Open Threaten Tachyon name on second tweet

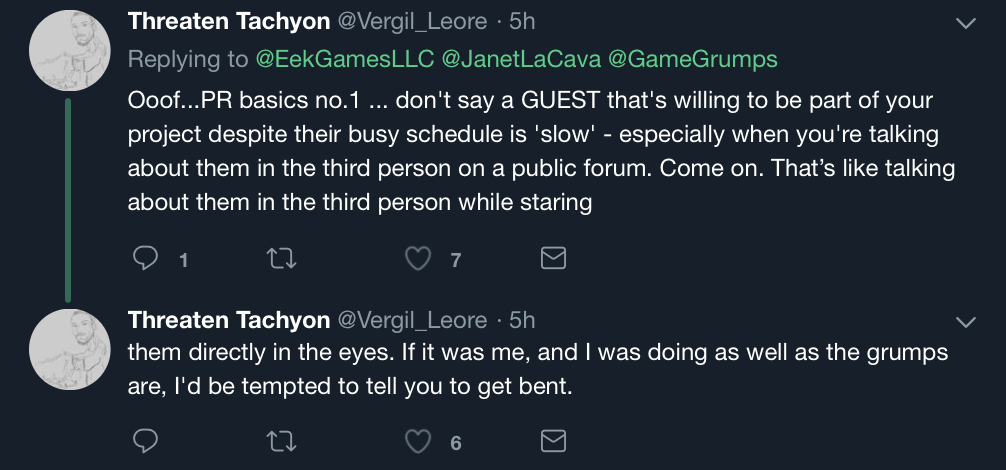pos(229,320)
